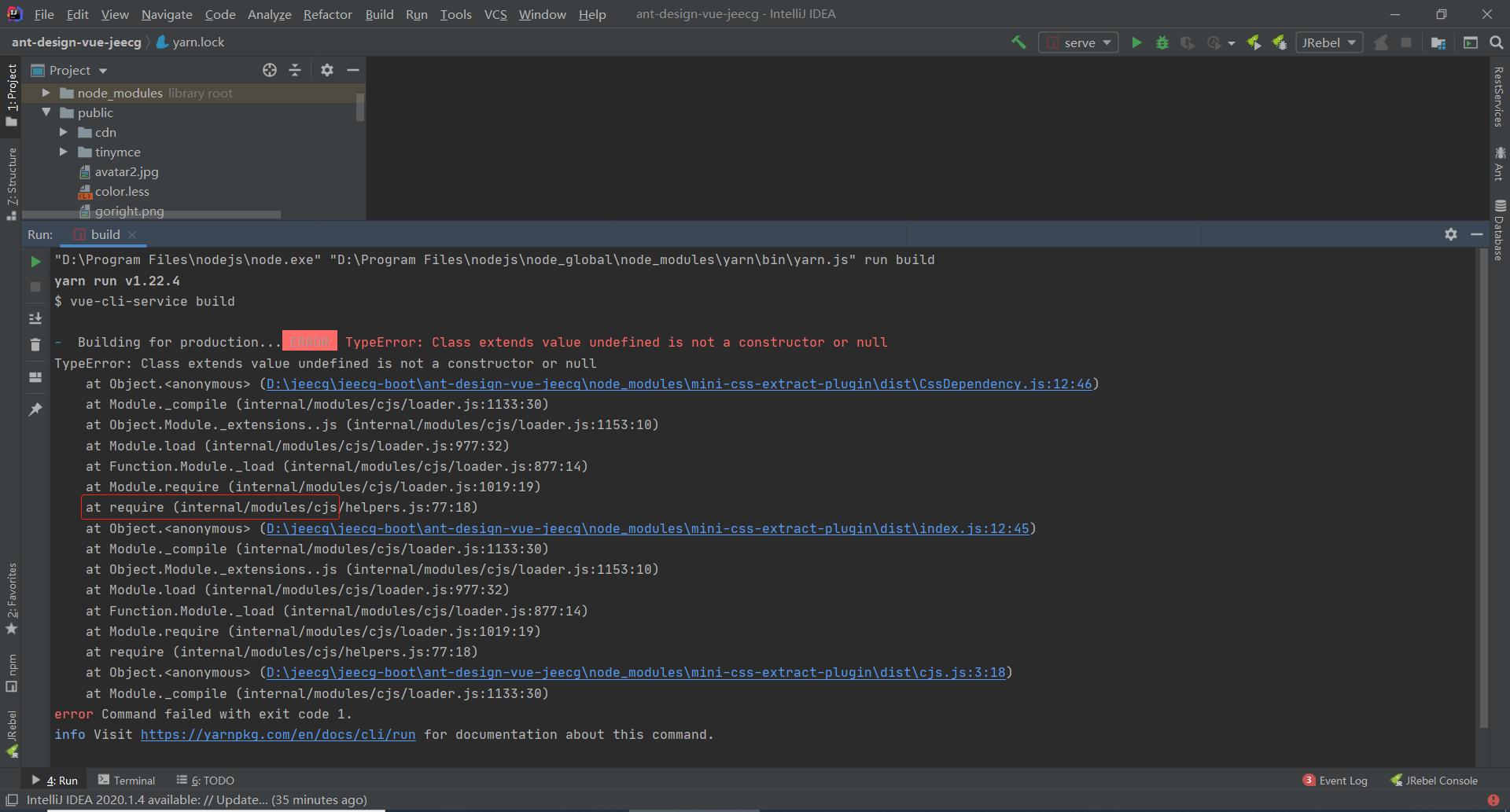The height and width of the screenshot is (812, 1510).
Task: Click the ant-design-vue-jeecg breadcrumb
Action: pyautogui.click(x=76, y=42)
